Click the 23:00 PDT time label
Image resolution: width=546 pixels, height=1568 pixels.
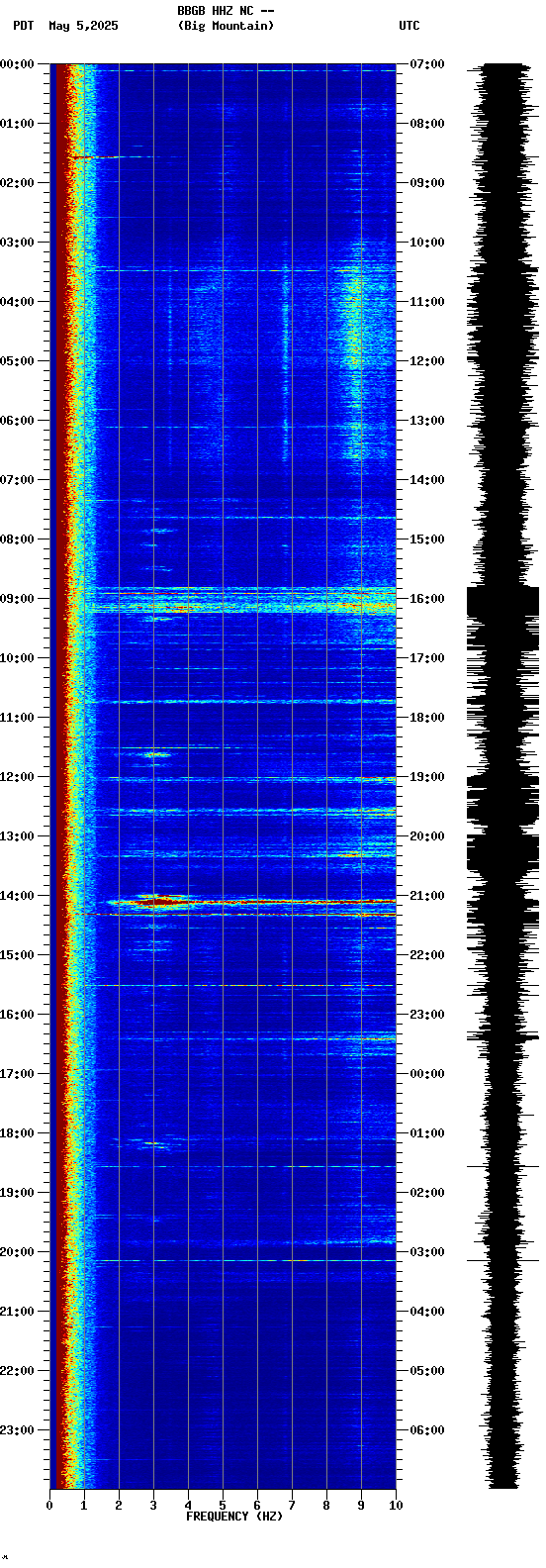18,1430
